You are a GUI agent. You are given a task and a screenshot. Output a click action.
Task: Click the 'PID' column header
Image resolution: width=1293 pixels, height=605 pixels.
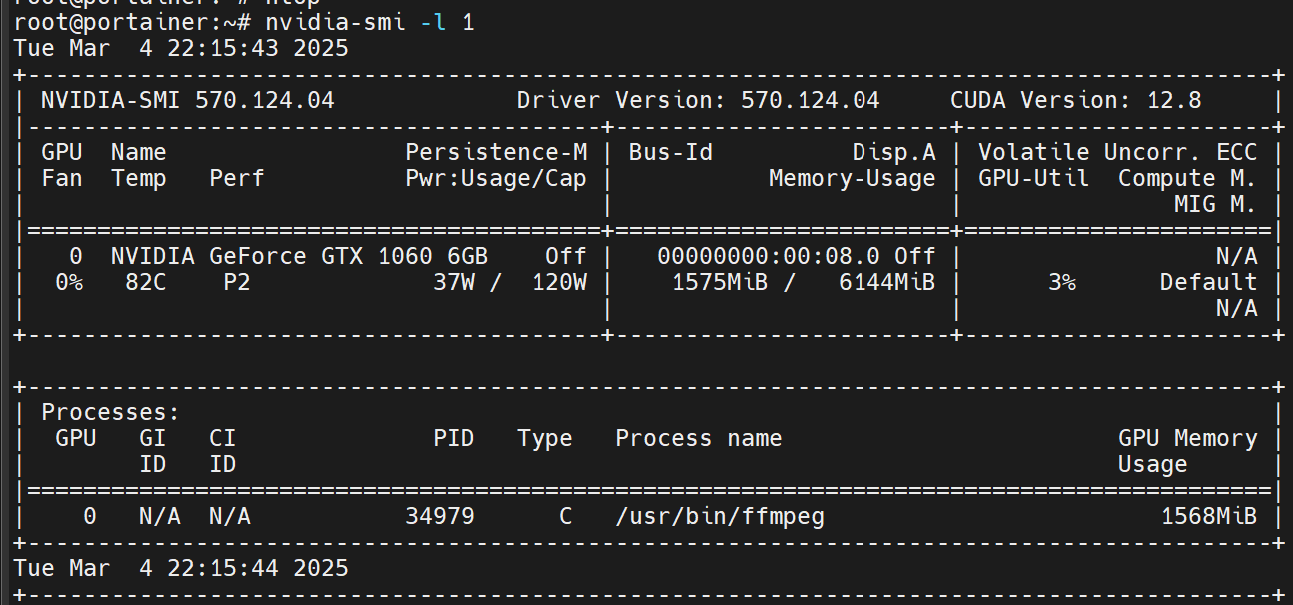click(454, 438)
